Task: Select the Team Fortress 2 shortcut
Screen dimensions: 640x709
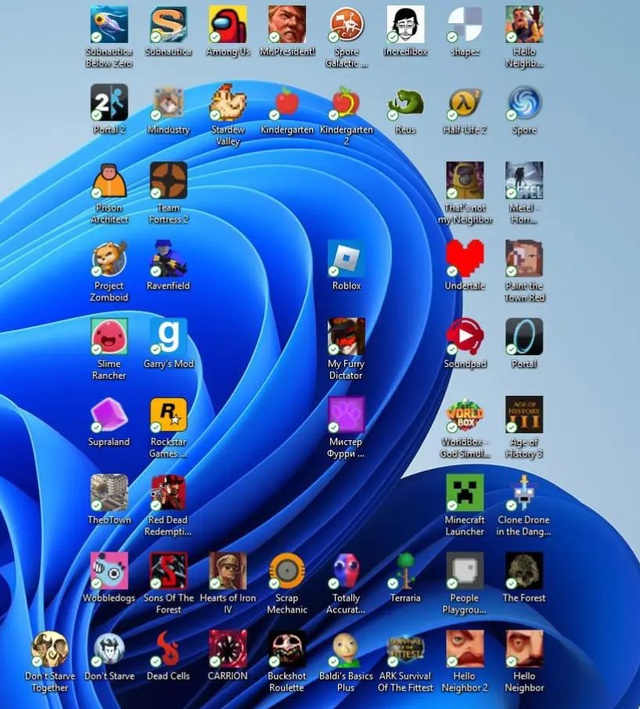Action: click(x=168, y=180)
